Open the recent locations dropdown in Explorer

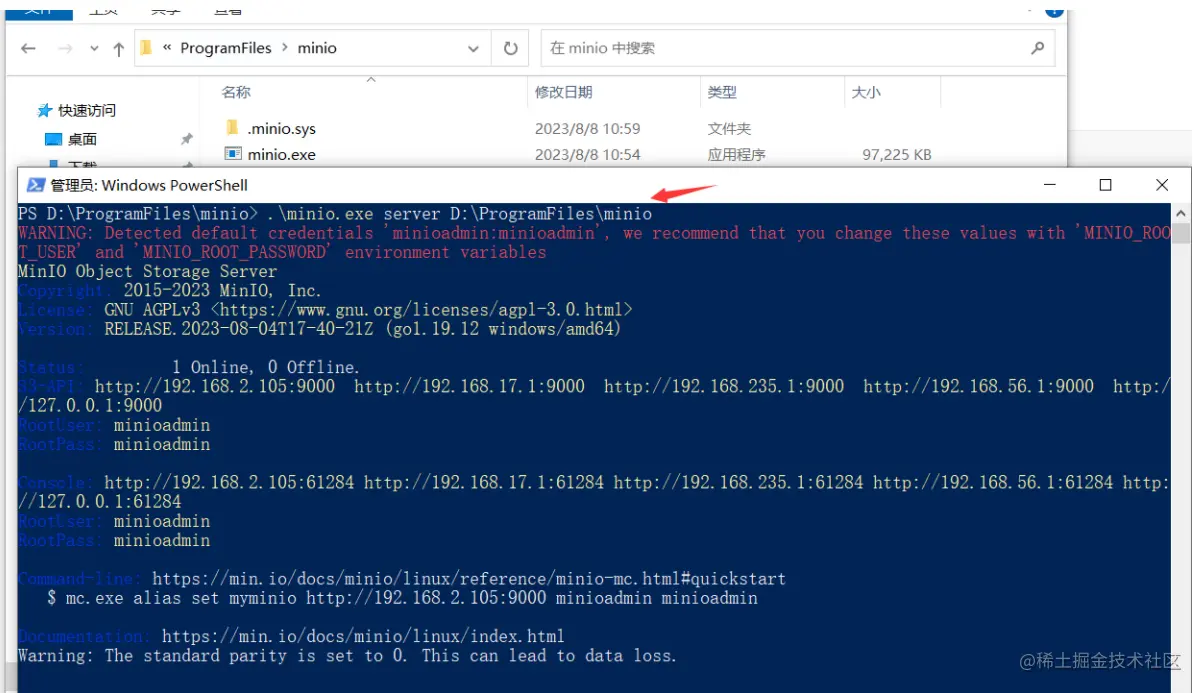(94, 49)
